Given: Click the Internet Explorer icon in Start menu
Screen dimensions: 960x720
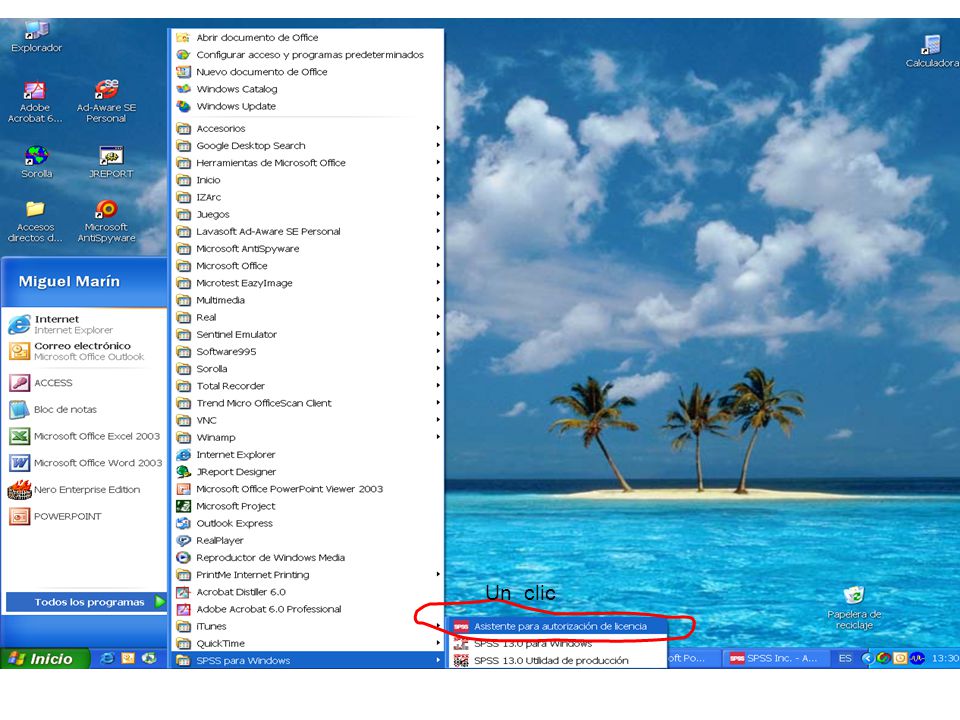Looking at the screenshot, I should (x=20, y=324).
